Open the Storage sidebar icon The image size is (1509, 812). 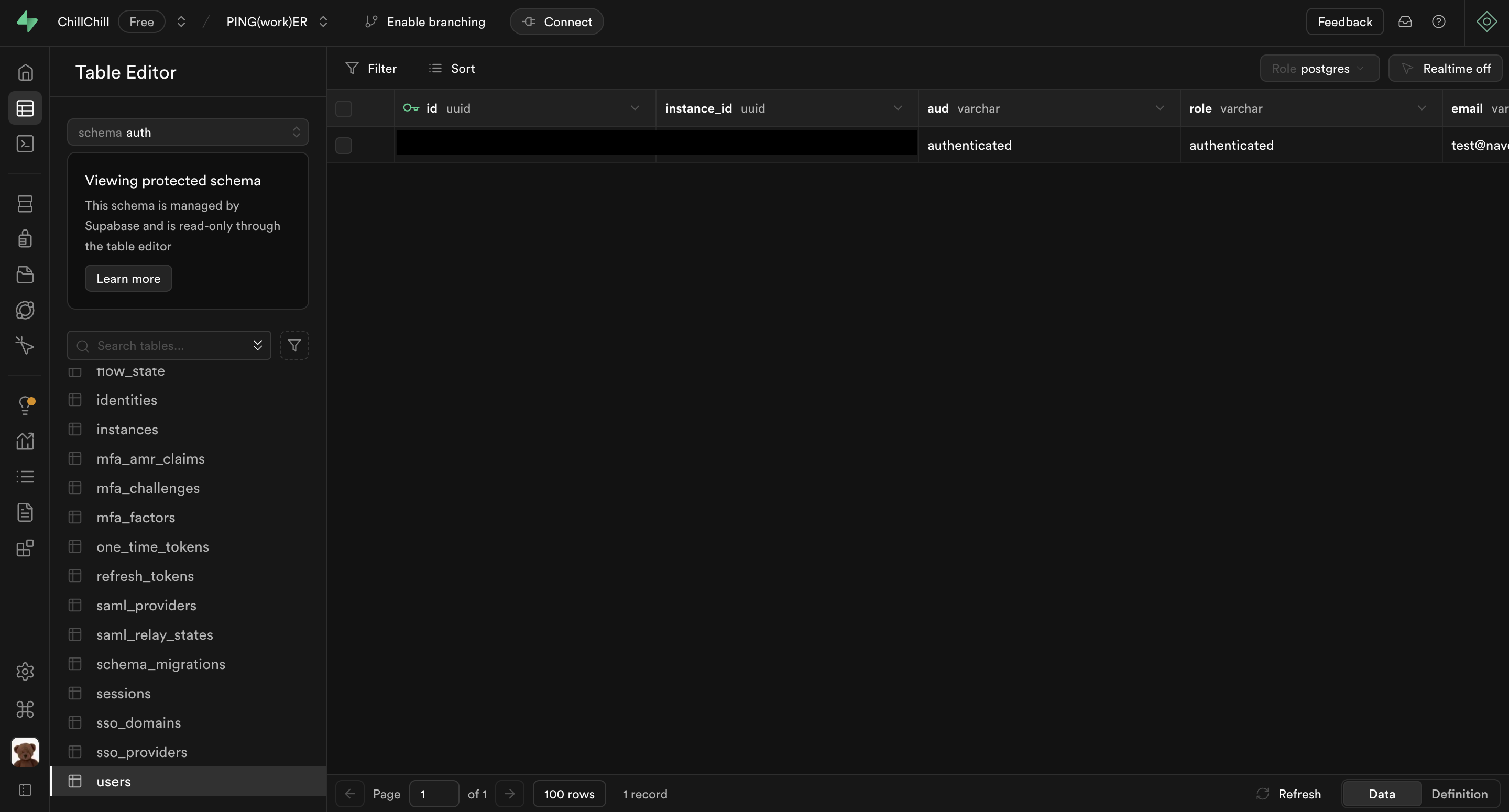pyautogui.click(x=25, y=275)
